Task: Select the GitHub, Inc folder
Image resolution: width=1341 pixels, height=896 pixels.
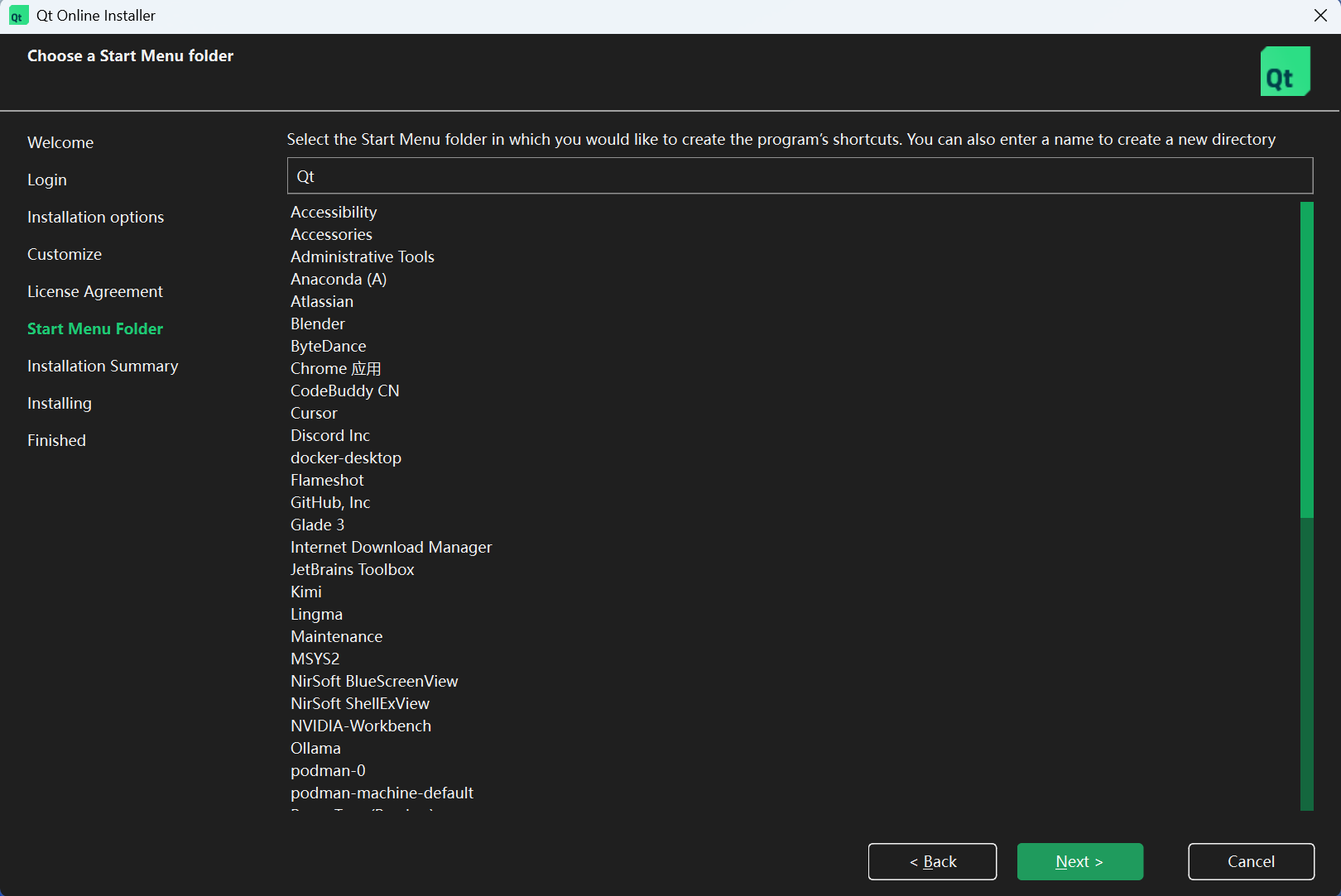Action: coord(330,502)
